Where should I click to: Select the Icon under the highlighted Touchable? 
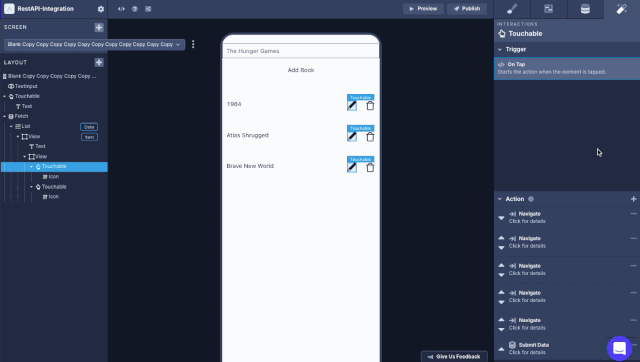coord(53,177)
